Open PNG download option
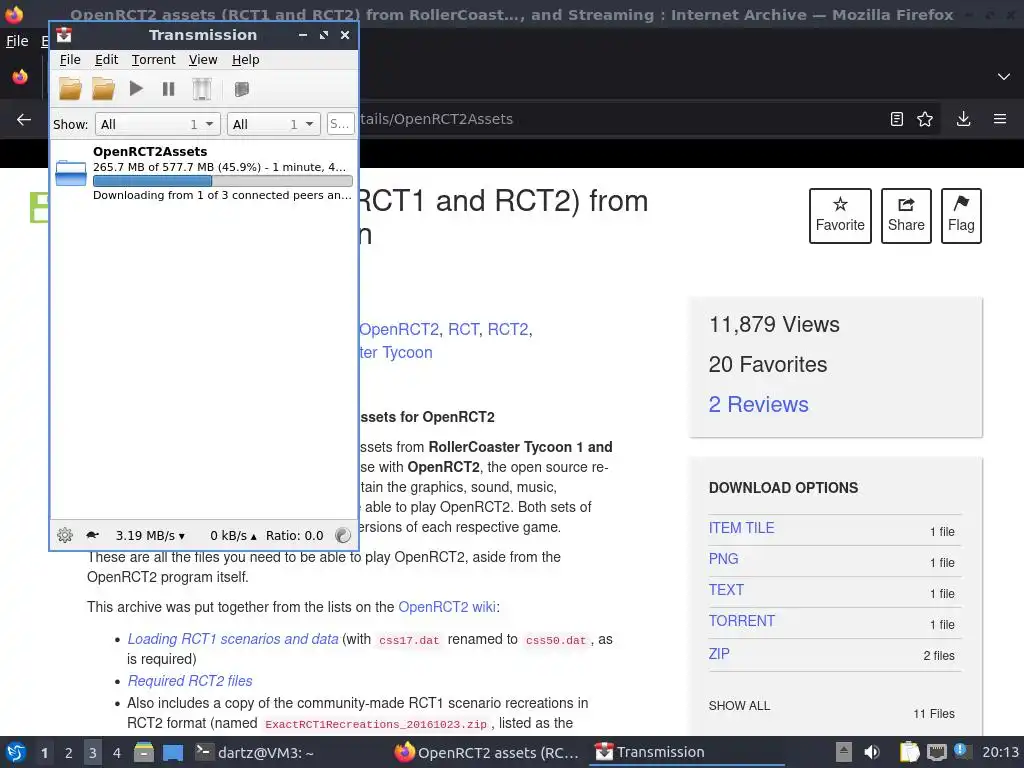The image size is (1024, 768). point(724,559)
